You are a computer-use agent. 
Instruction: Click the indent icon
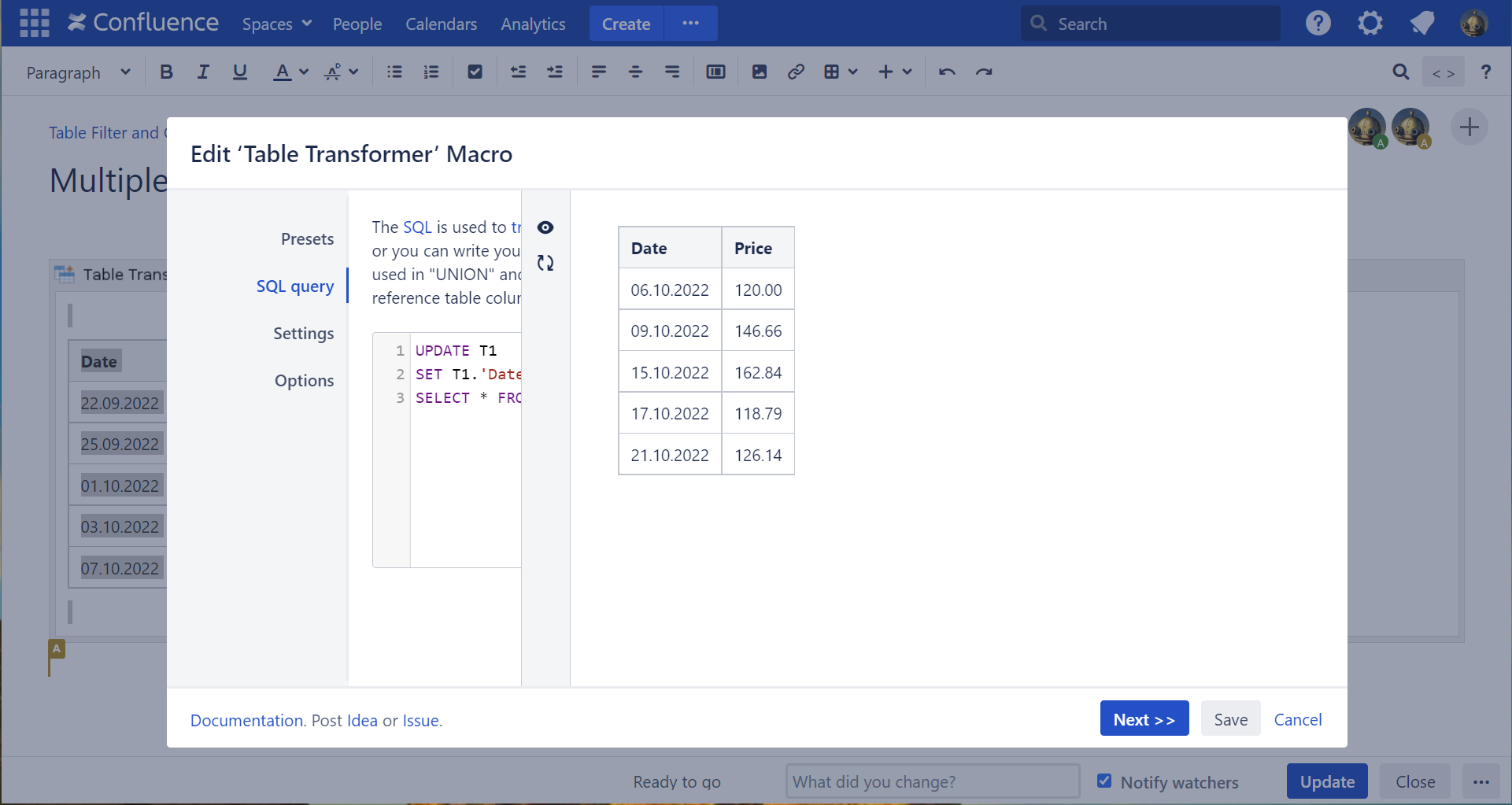click(x=555, y=72)
